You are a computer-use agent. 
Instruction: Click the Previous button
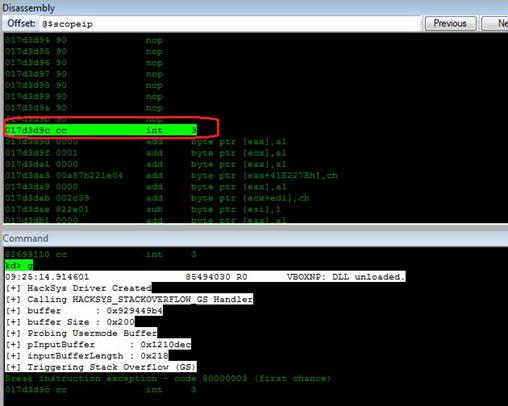(x=450, y=23)
